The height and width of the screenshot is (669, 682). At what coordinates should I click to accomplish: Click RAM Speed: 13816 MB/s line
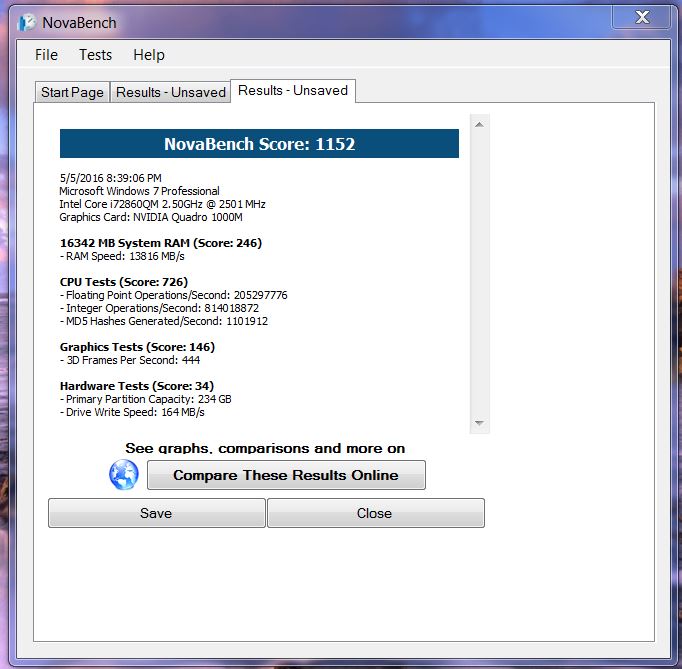coord(122,256)
